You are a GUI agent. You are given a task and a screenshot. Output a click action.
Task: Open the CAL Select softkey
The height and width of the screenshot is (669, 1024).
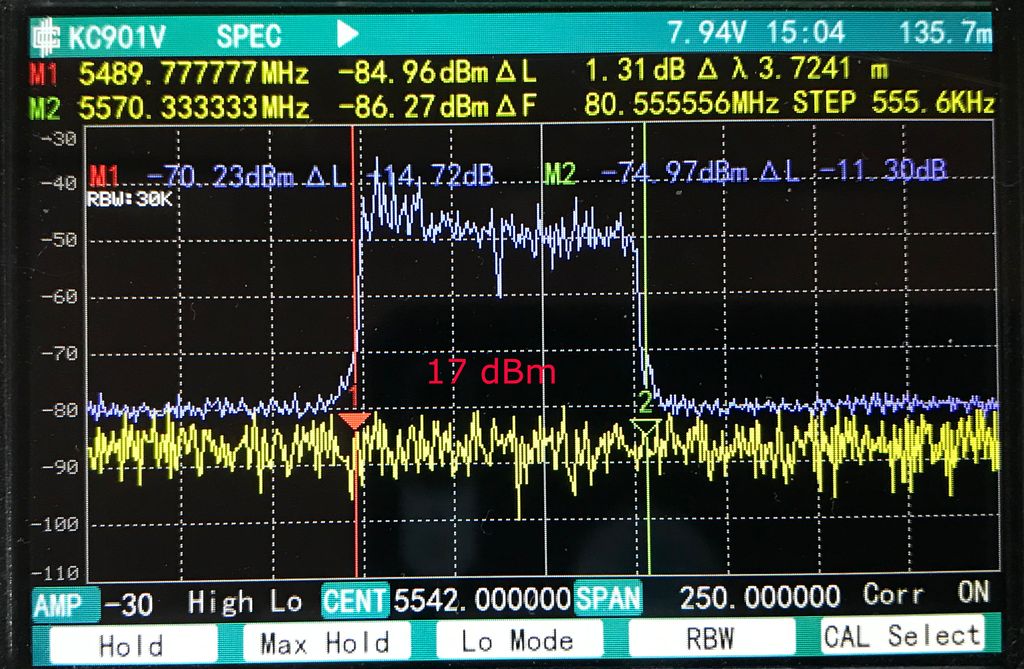(x=902, y=637)
